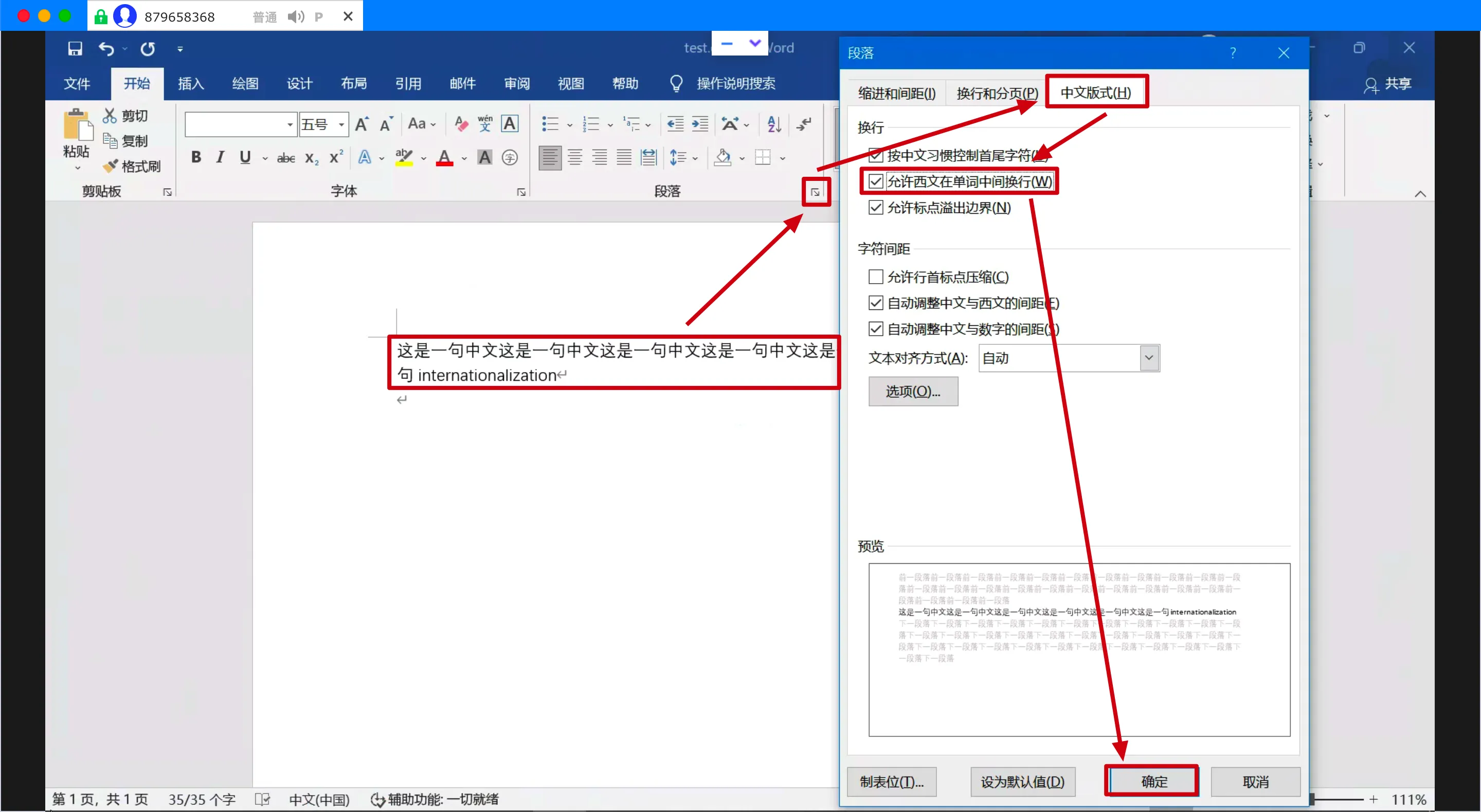
Task: Click the 设为默认值 button
Action: tap(1022, 782)
